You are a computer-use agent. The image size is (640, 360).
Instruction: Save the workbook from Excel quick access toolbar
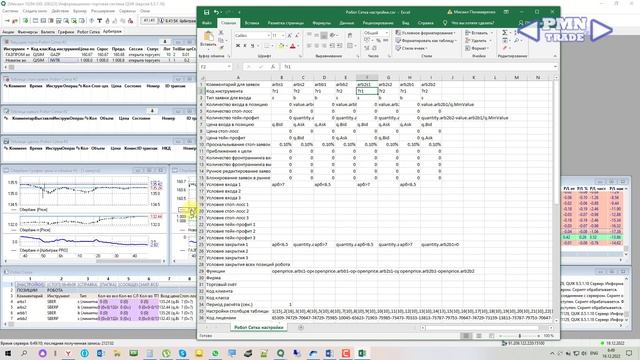coord(206,12)
